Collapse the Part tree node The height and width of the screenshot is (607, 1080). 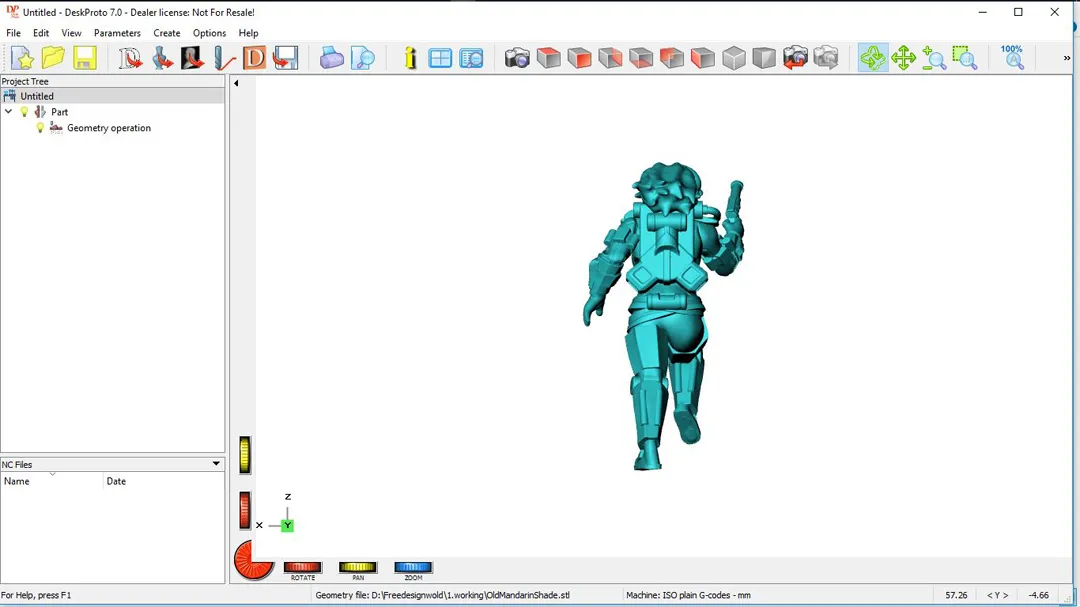click(9, 112)
